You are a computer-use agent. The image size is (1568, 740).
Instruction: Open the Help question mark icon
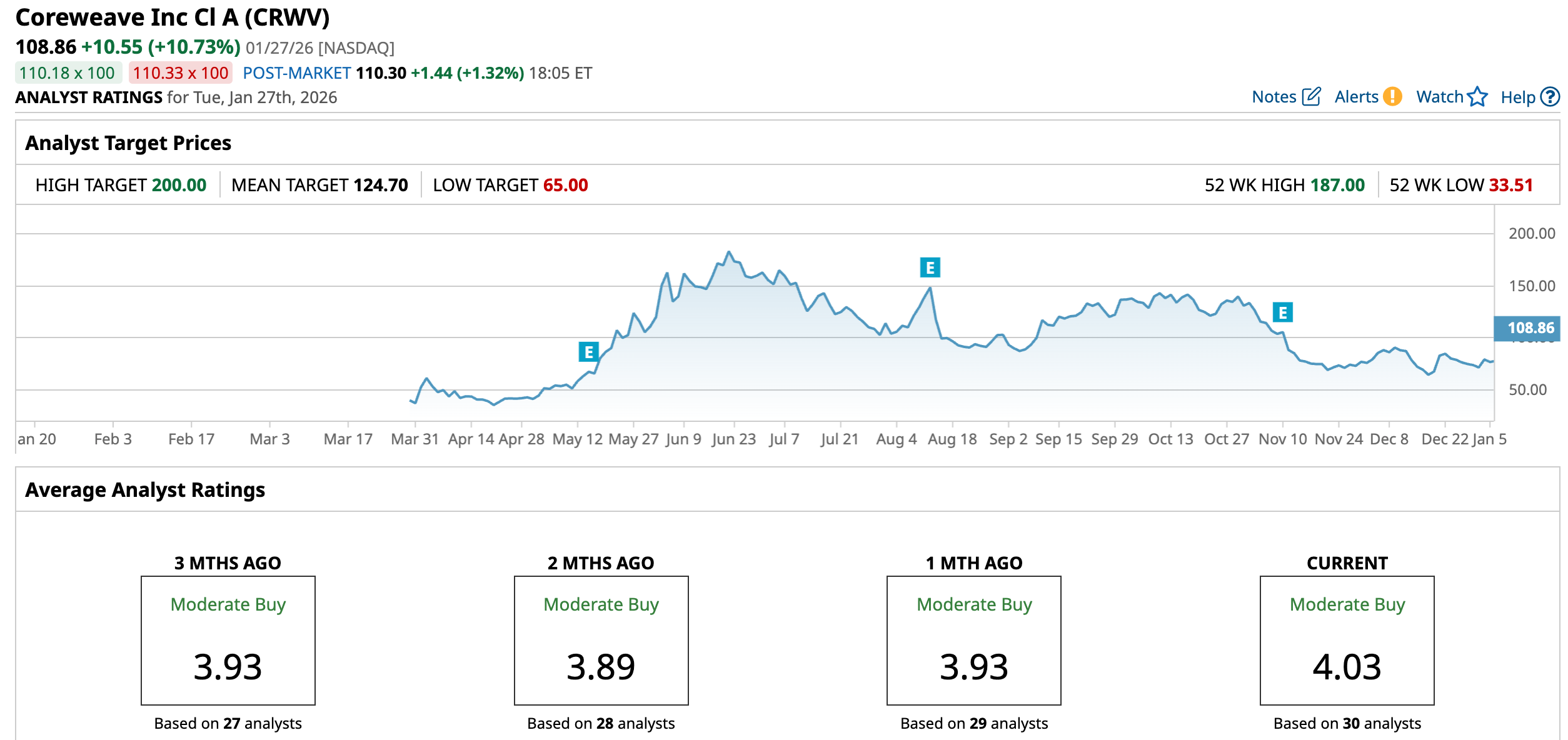[1550, 97]
